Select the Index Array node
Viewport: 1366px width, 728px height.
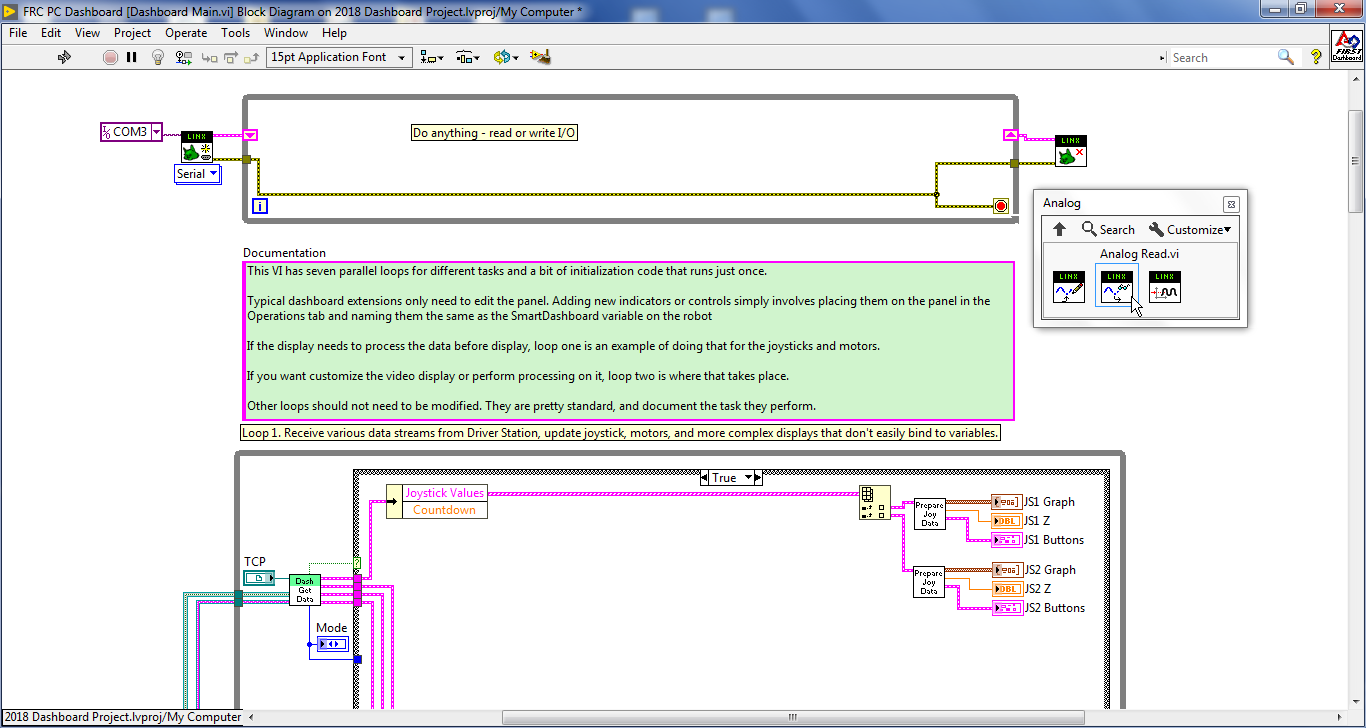tap(874, 503)
